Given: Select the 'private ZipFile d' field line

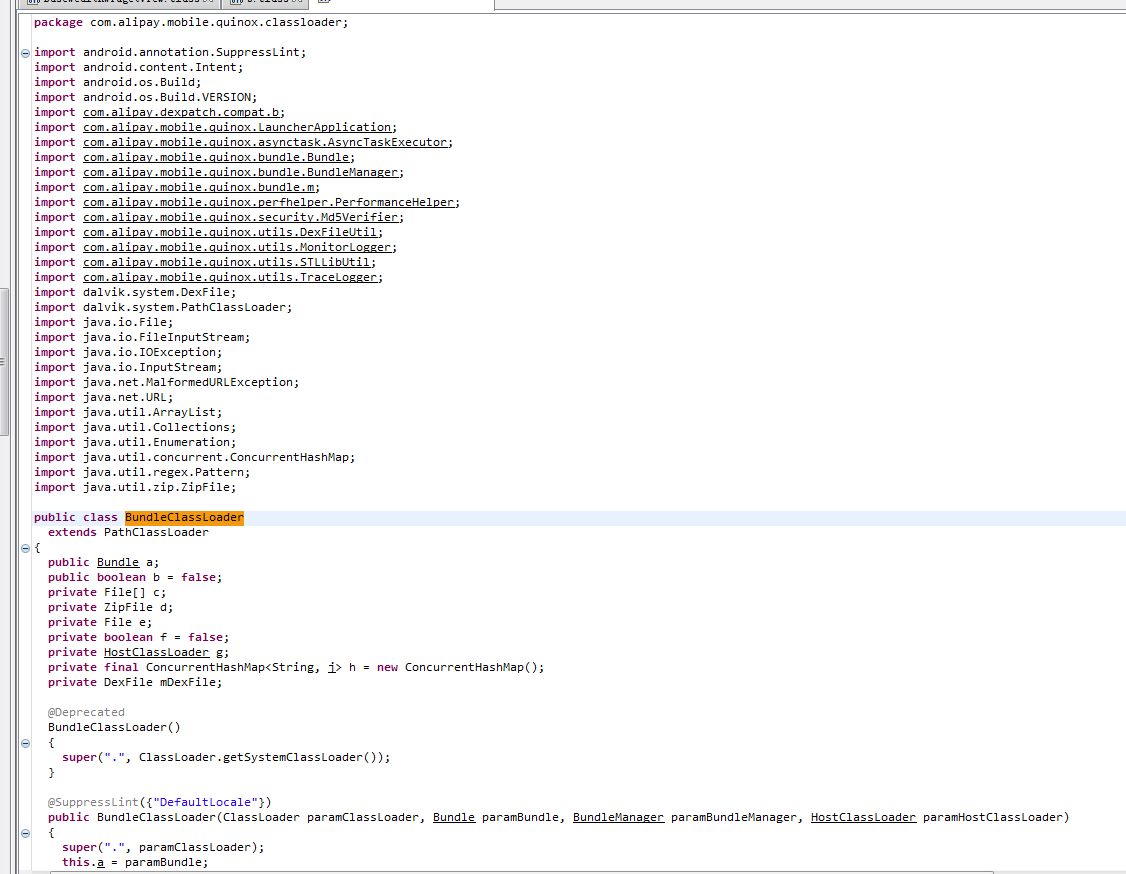Looking at the screenshot, I should point(111,608).
